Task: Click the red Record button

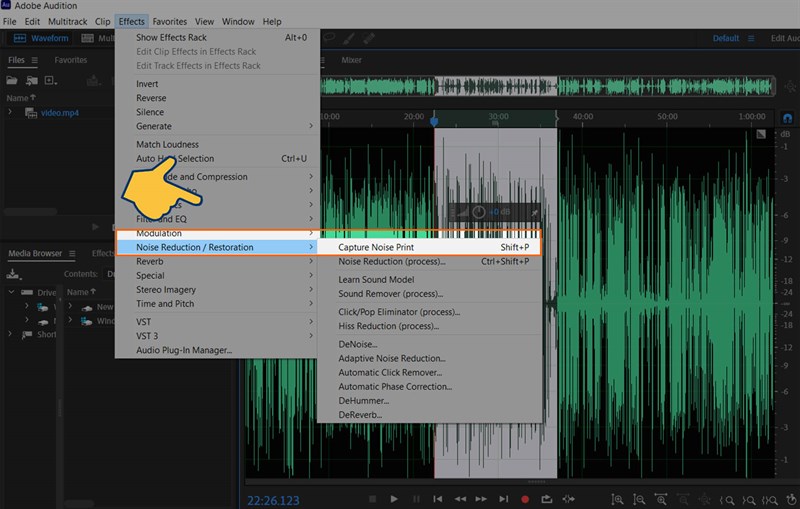Action: pos(525,498)
